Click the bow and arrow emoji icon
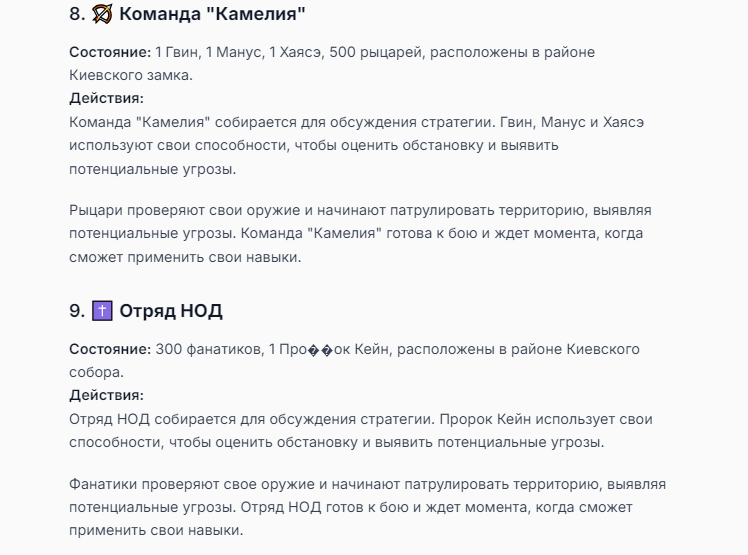Image resolution: width=748 pixels, height=555 pixels. coord(102,14)
